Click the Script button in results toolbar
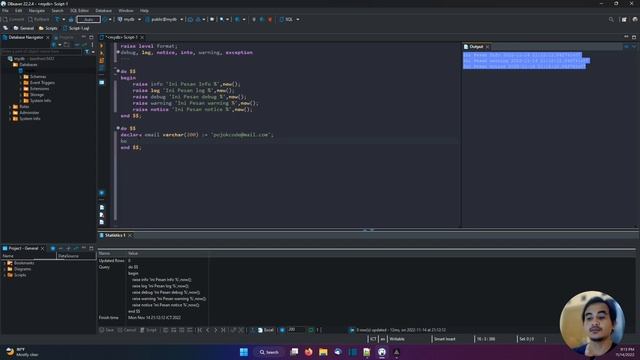Image resolution: width=640 pixels, height=360 pixels. [x=148, y=330]
